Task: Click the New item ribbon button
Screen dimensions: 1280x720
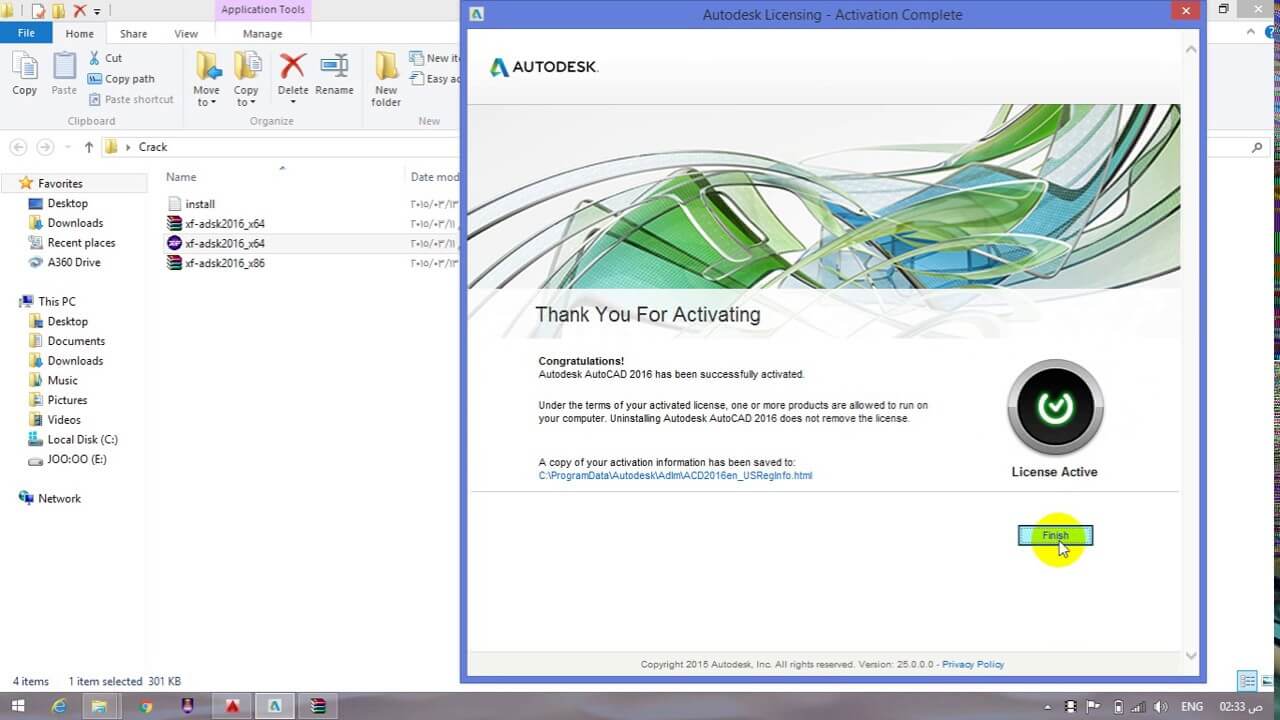Action: [x=436, y=58]
